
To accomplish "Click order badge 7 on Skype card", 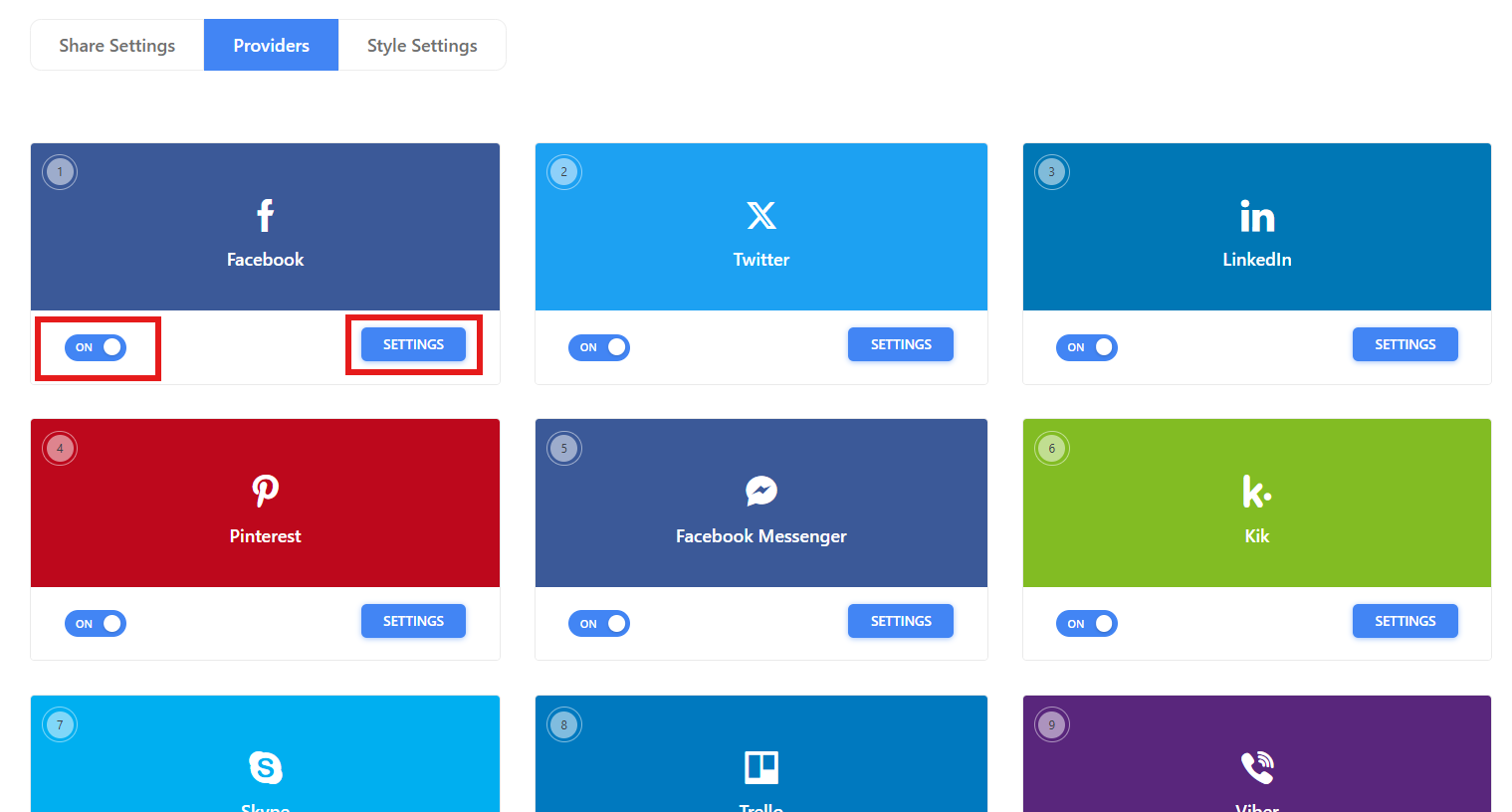I will click(60, 724).
